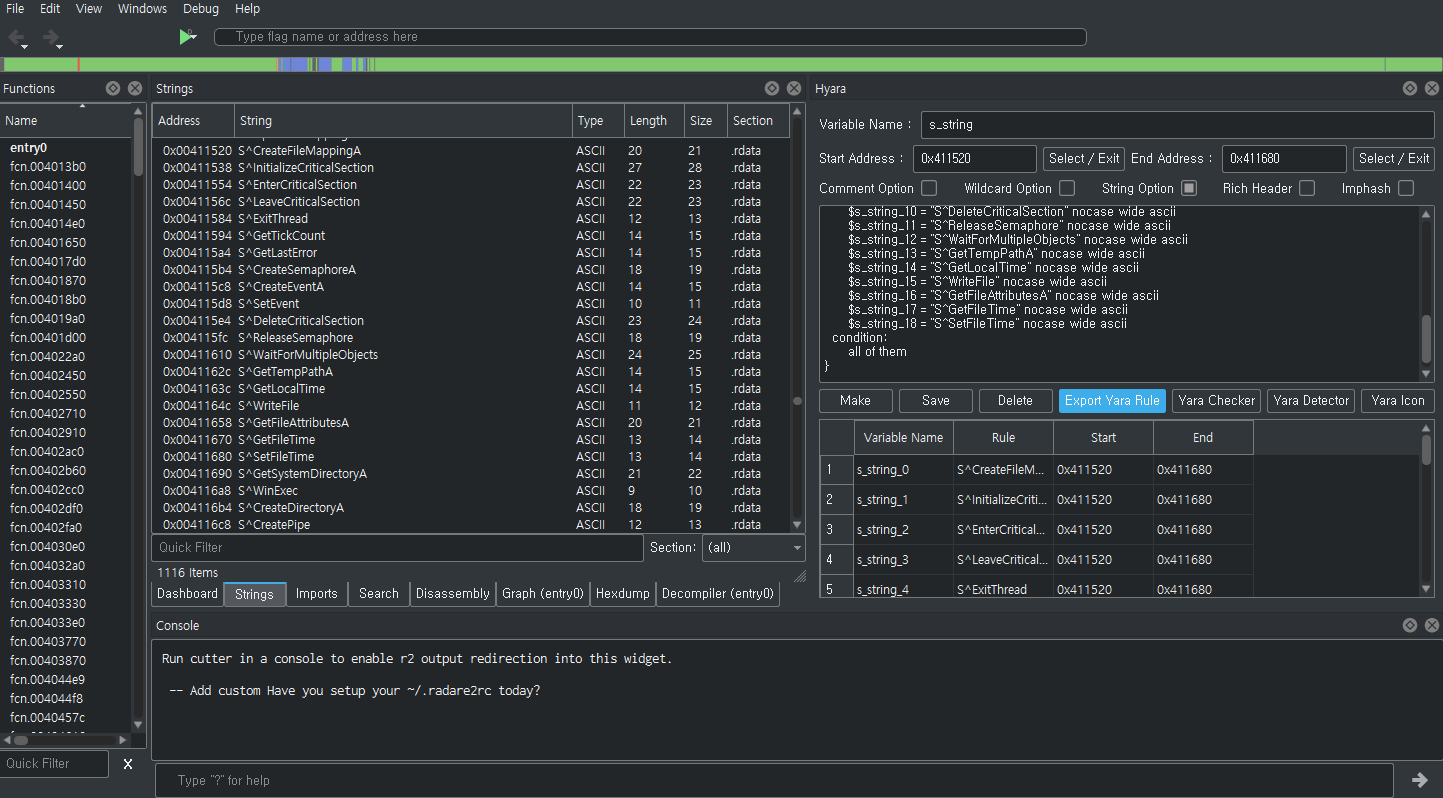This screenshot has height=798, width=1443.
Task: Undock the Strings panel float icon
Action: [x=772, y=88]
